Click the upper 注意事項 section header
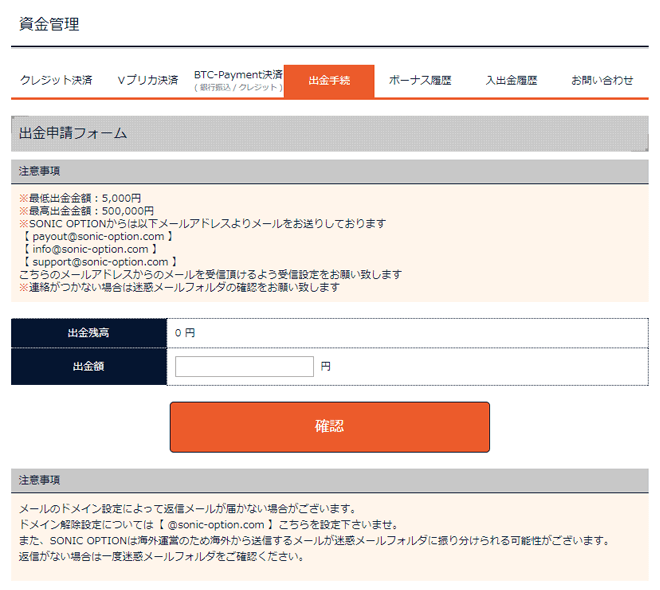The image size is (660, 590). [x=330, y=171]
